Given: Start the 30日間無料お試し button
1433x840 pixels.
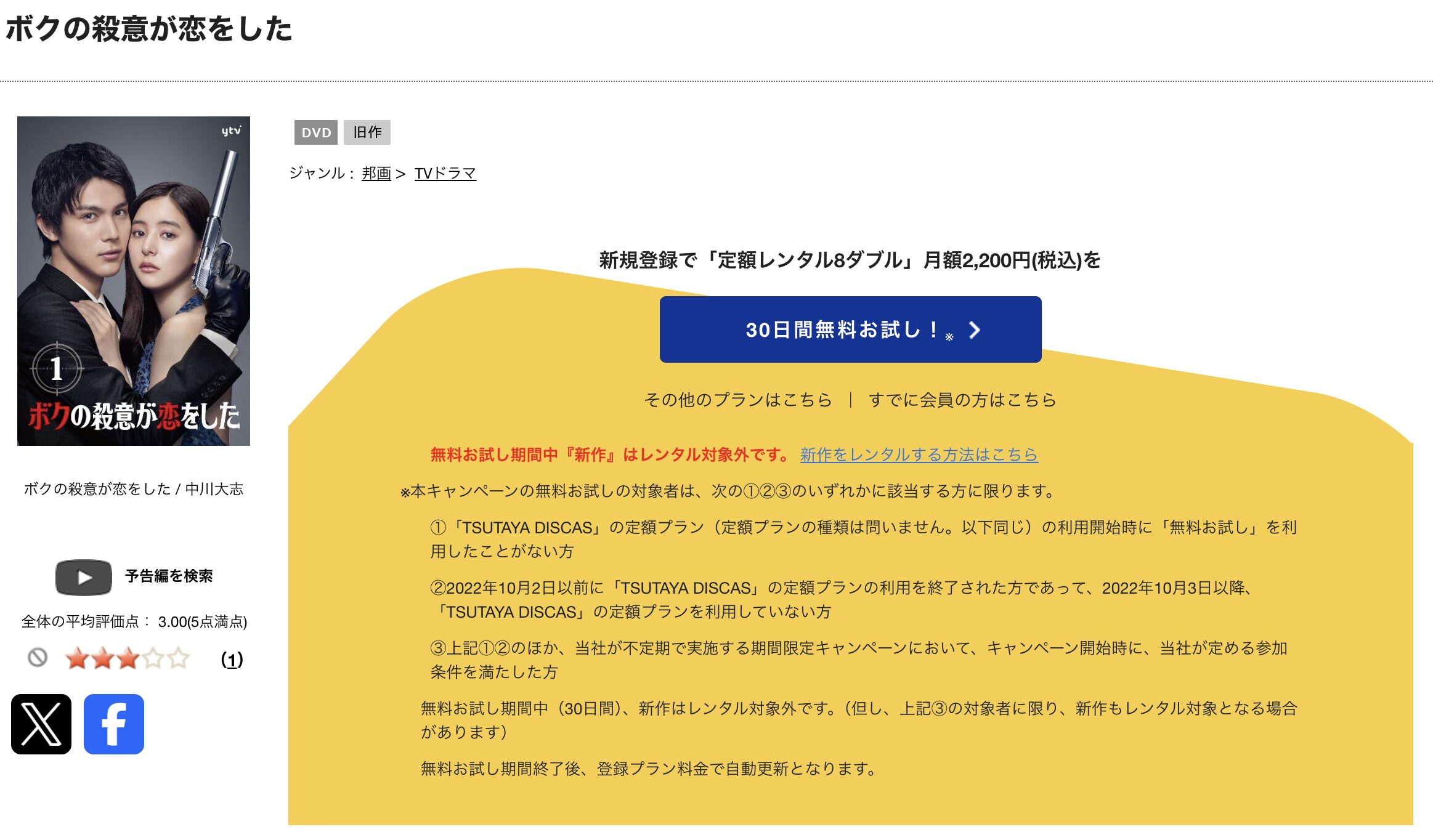Looking at the screenshot, I should click(x=850, y=329).
